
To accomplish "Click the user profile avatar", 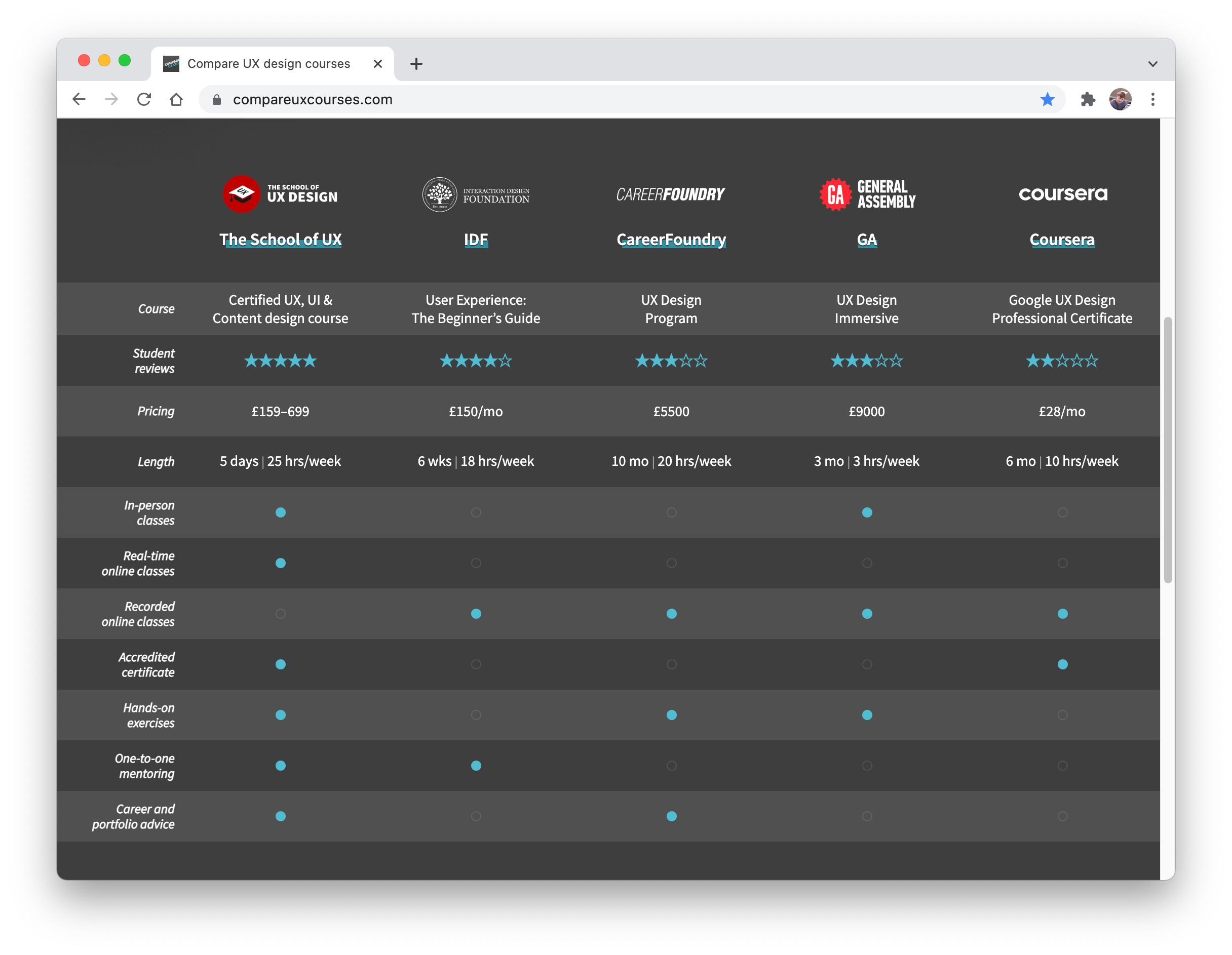I will (1121, 99).
